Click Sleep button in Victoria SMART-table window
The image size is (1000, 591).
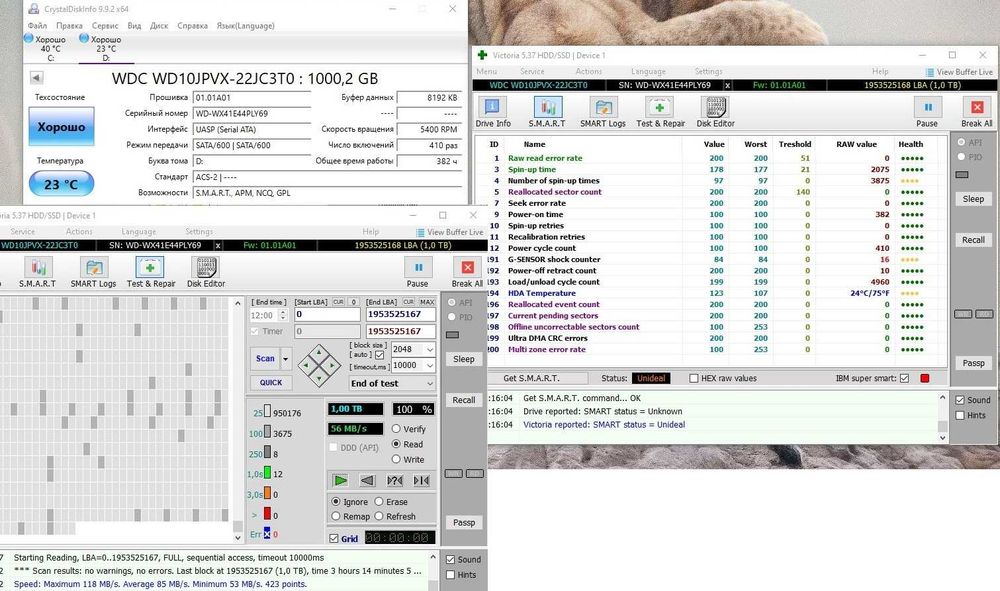coord(973,199)
